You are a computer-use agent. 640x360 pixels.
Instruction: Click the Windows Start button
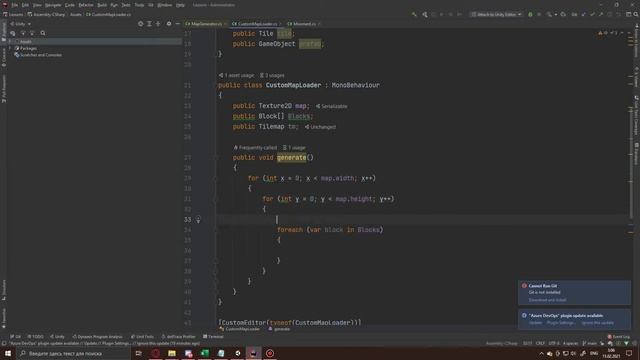(8, 353)
